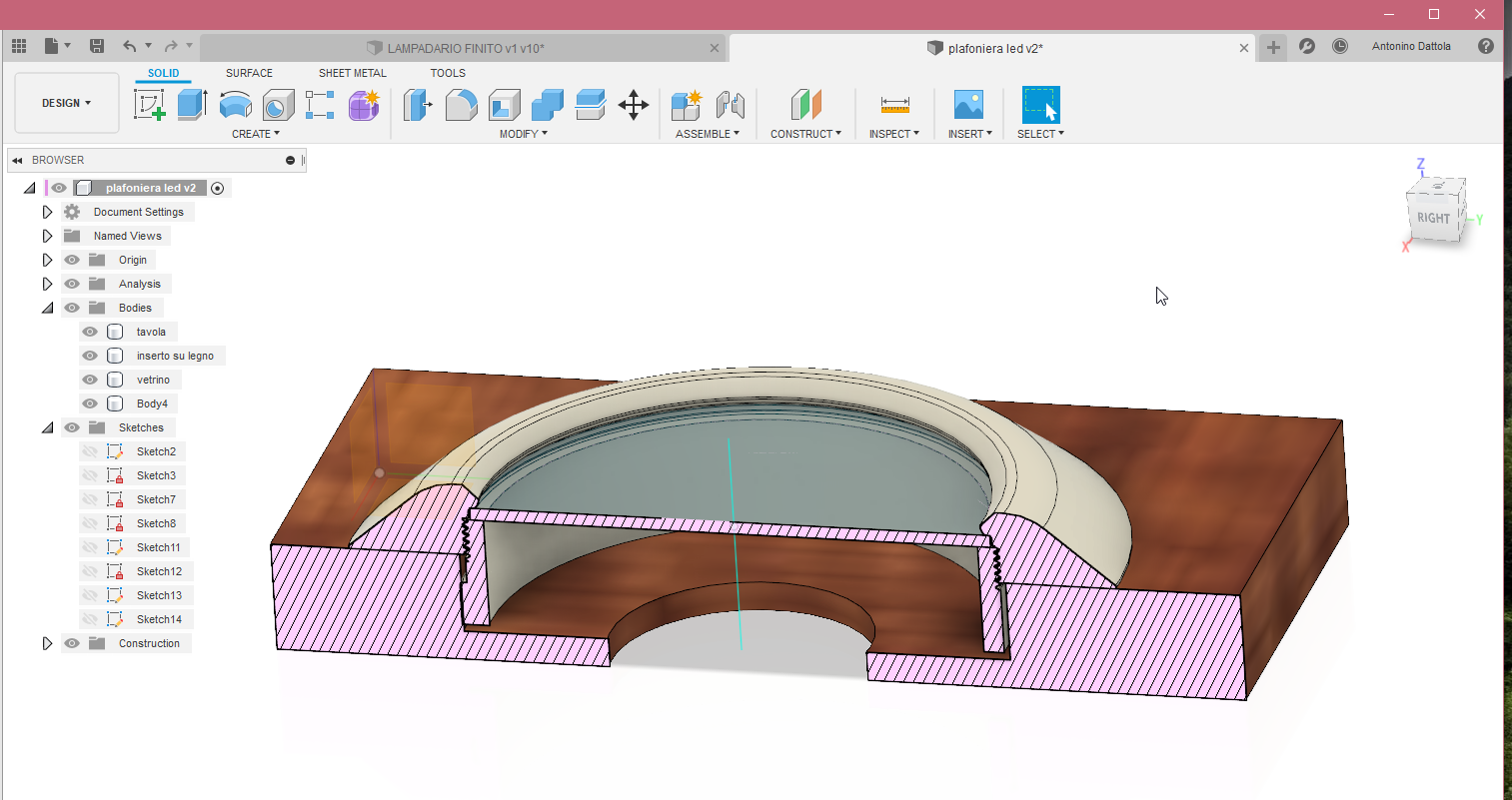Image resolution: width=1512 pixels, height=800 pixels.
Task: Expand Document Settings node
Action: click(x=47, y=212)
